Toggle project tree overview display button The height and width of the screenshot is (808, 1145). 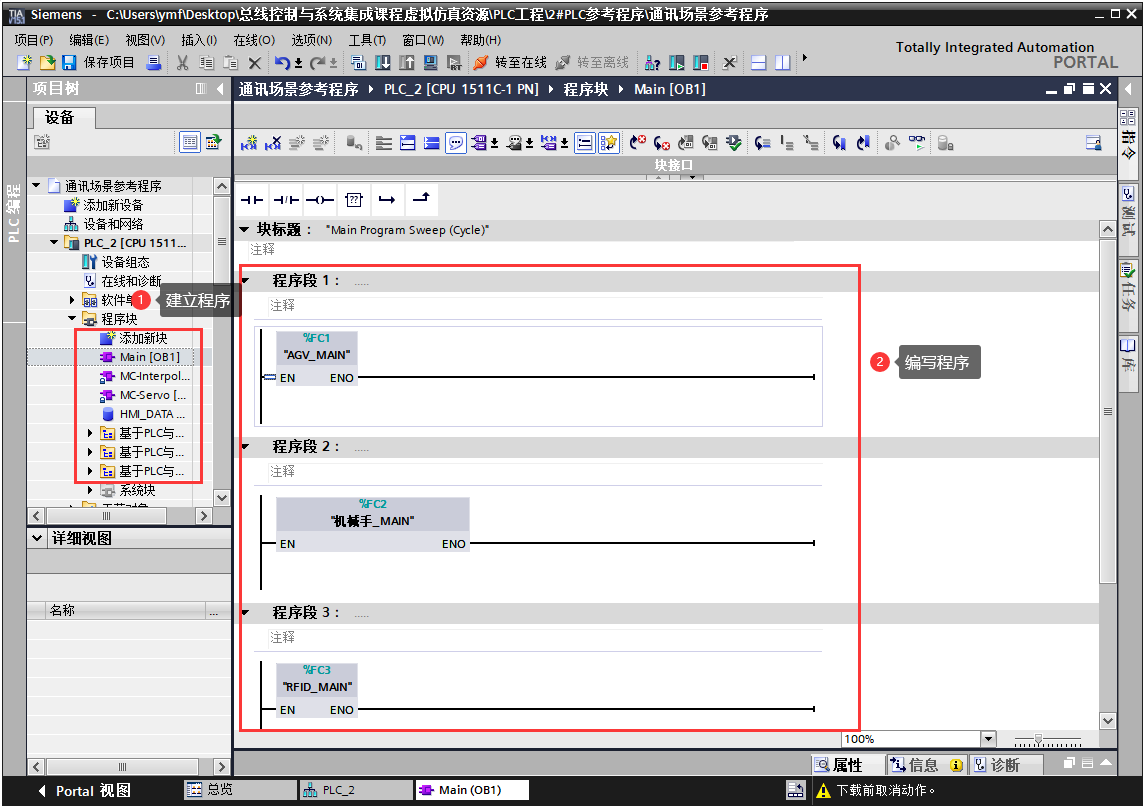click(x=190, y=142)
